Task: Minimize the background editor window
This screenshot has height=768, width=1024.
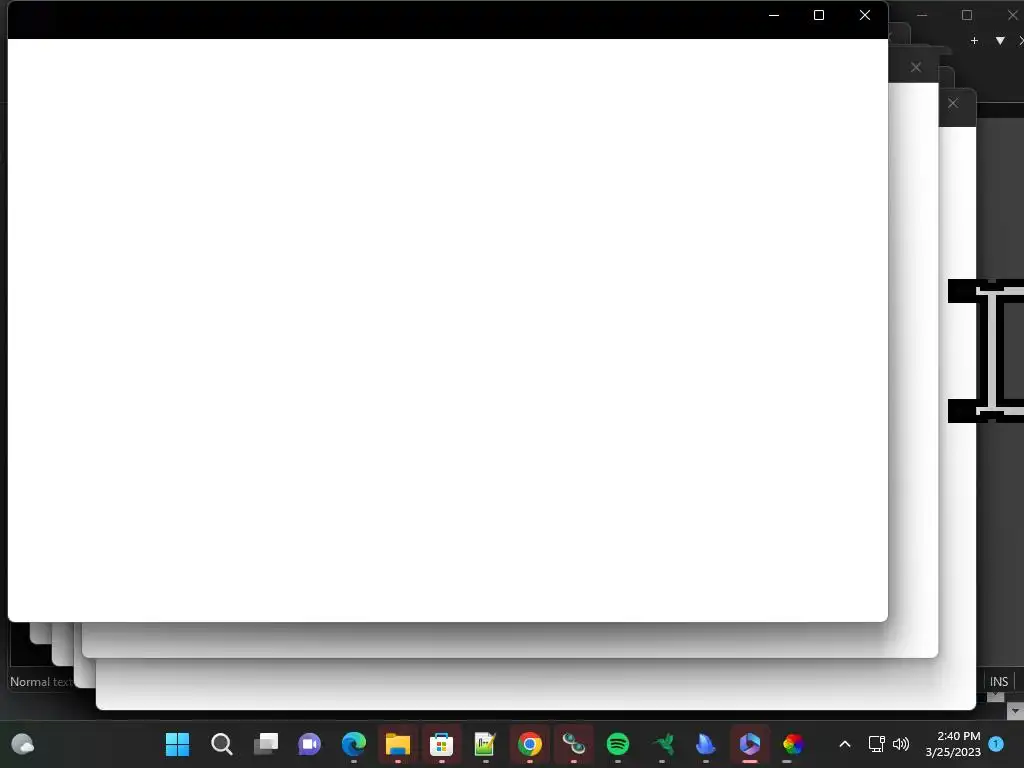Action: click(921, 15)
